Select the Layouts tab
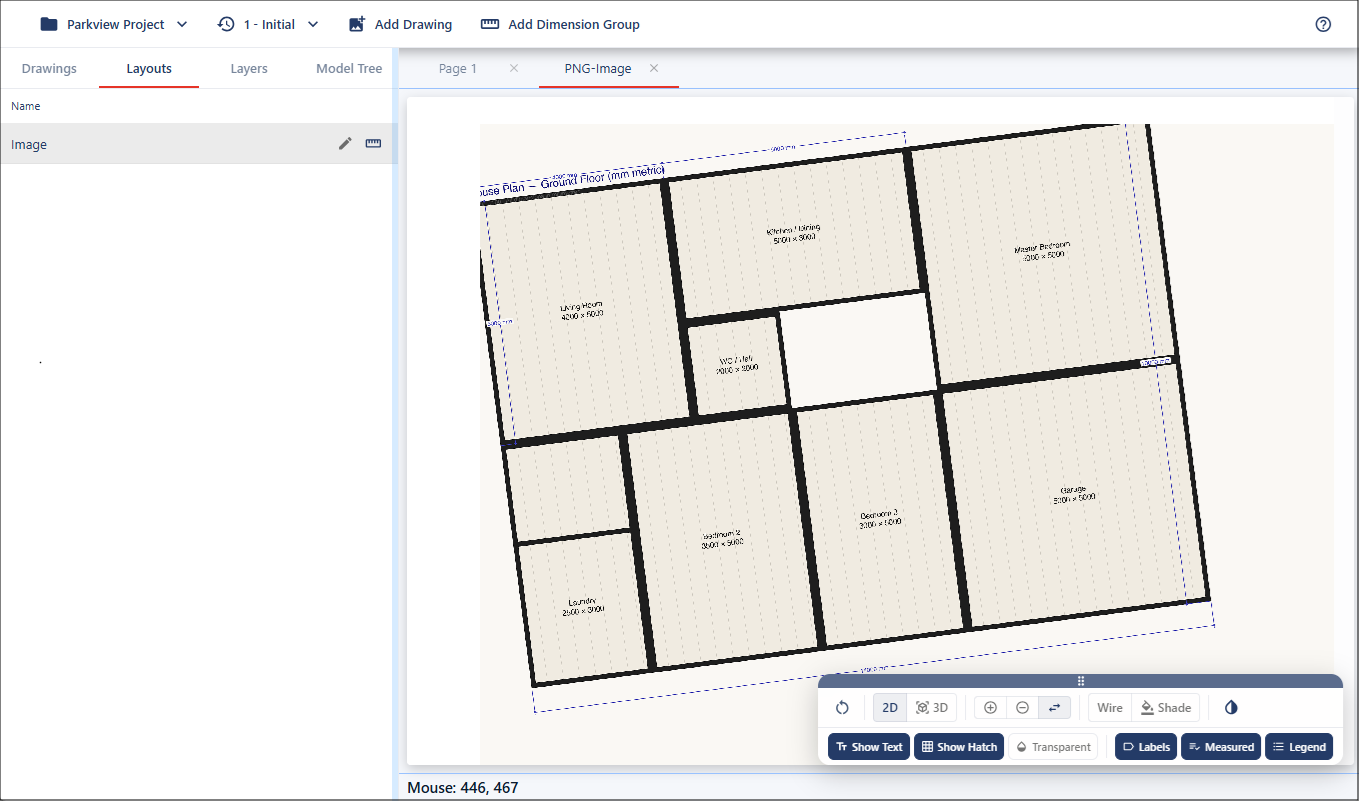This screenshot has width=1359, height=801. pyautogui.click(x=149, y=69)
